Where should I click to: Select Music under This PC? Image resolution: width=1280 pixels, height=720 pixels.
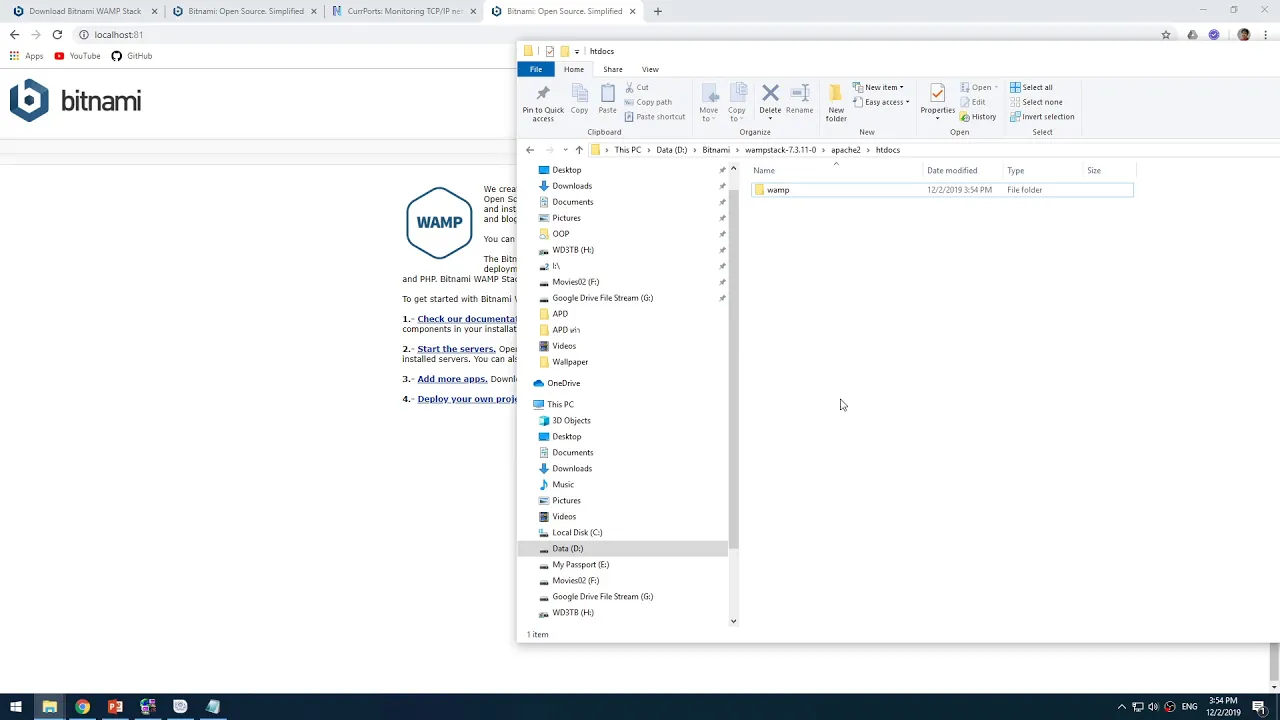[563, 484]
